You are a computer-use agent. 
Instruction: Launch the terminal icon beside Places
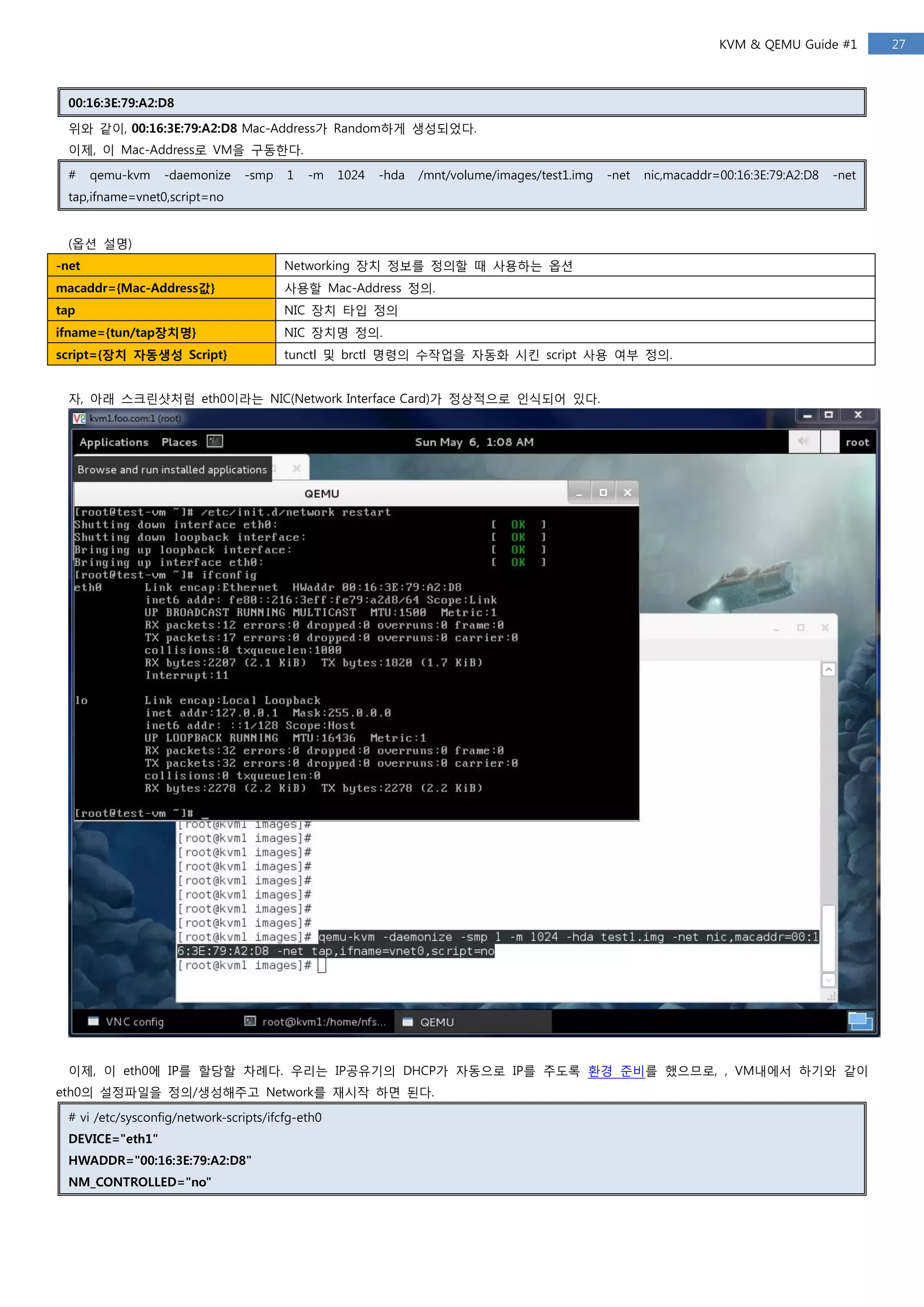pos(214,441)
